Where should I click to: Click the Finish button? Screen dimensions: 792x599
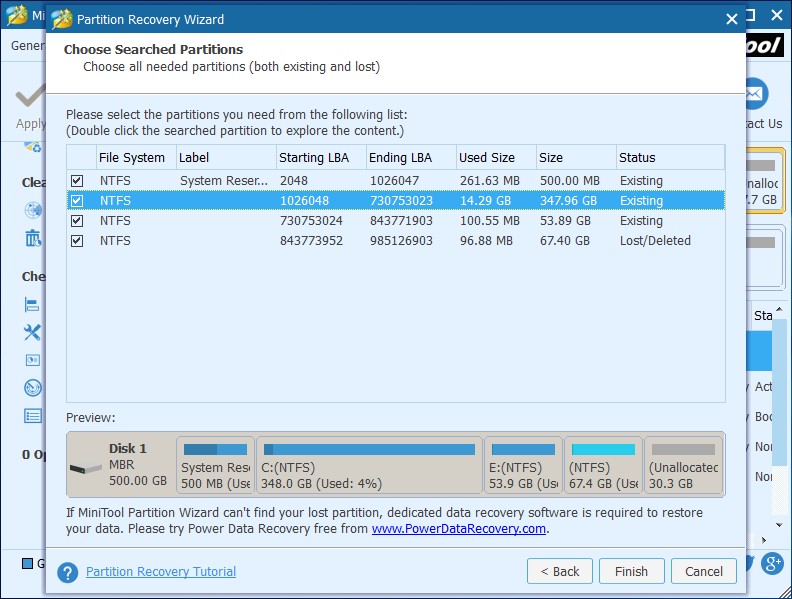click(631, 571)
